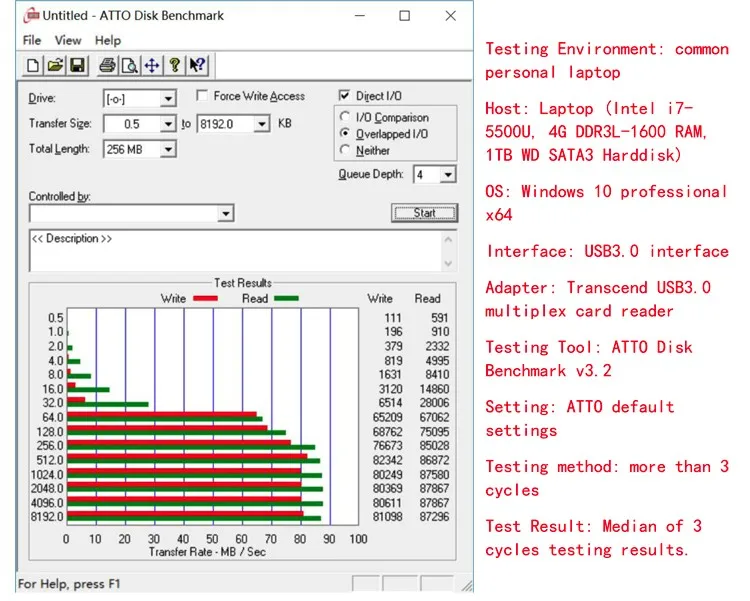Screen dimensions: 750x601
Task: Click the green Read legend swatch
Action: pos(287,298)
